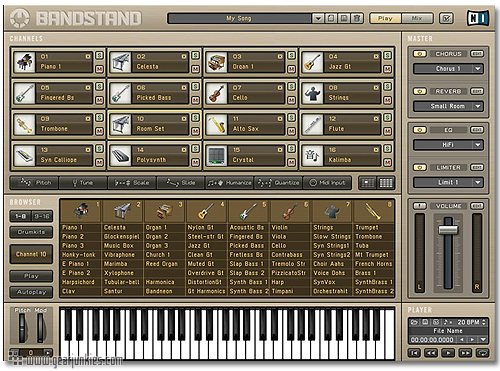Select Vibraphone in the browser list
This screenshot has height=371, width=500.
click(119, 255)
